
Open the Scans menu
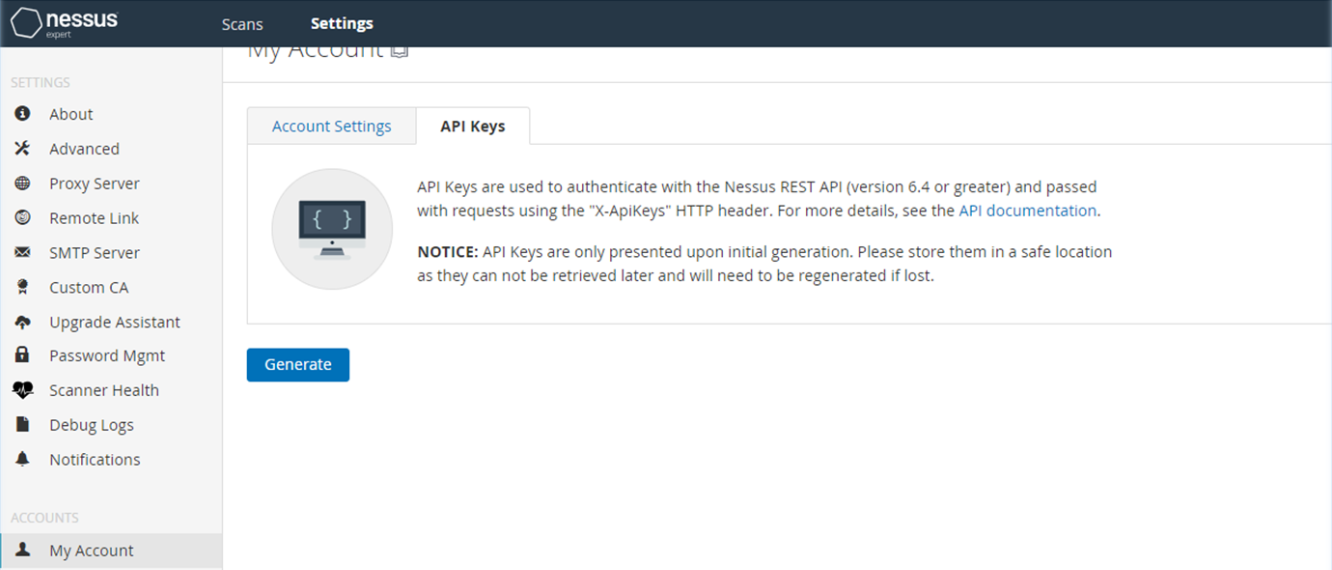(242, 23)
